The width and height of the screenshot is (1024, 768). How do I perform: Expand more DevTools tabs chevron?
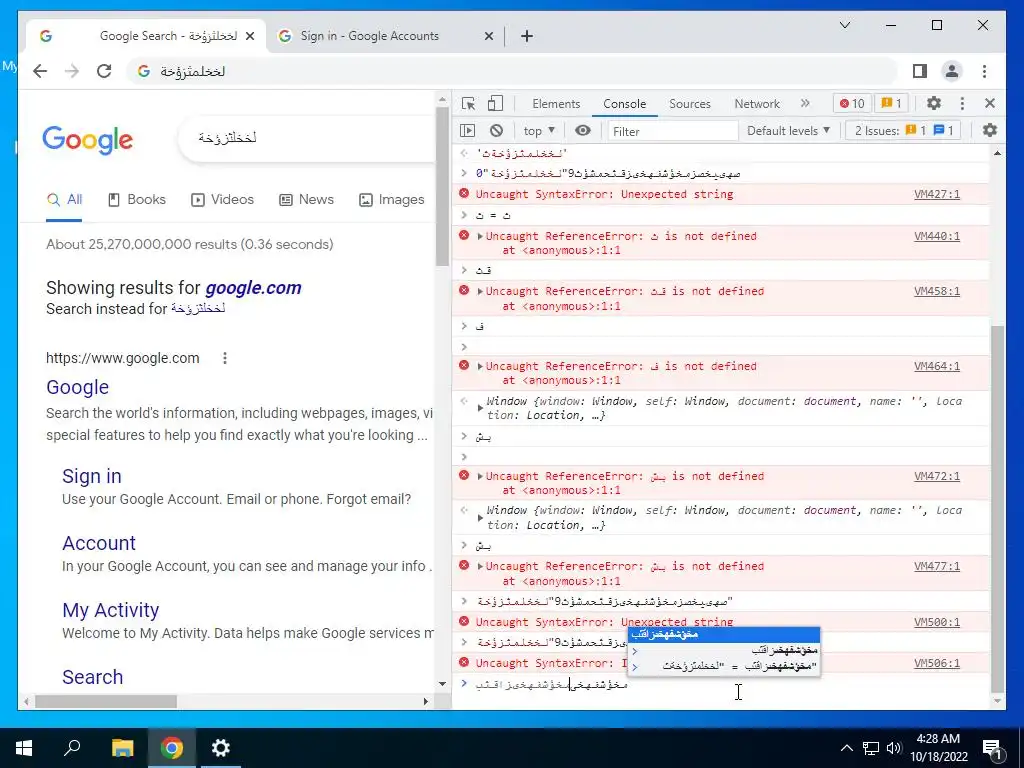(805, 103)
